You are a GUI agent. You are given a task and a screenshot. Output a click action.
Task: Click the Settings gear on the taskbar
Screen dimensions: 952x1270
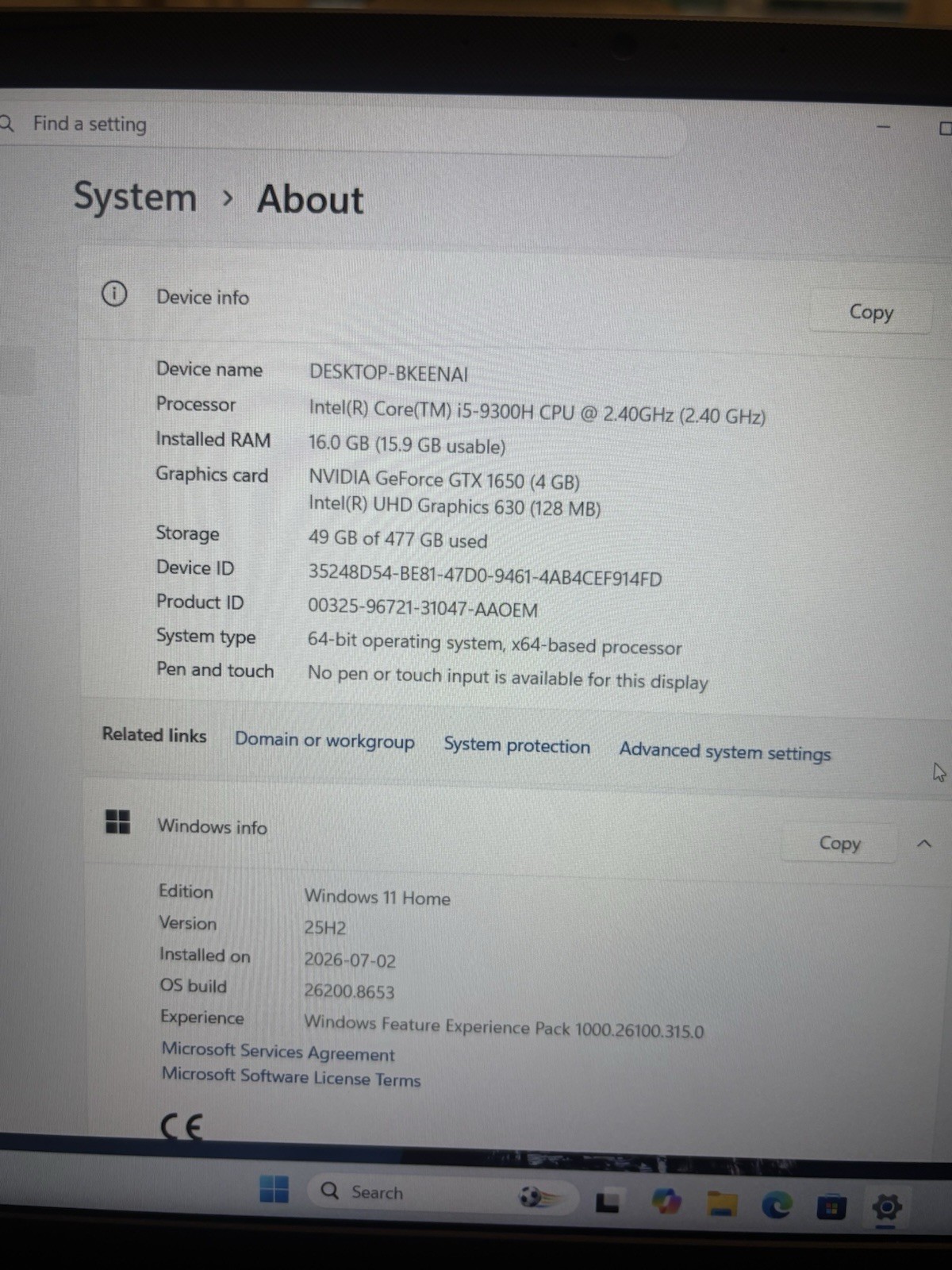886,1208
